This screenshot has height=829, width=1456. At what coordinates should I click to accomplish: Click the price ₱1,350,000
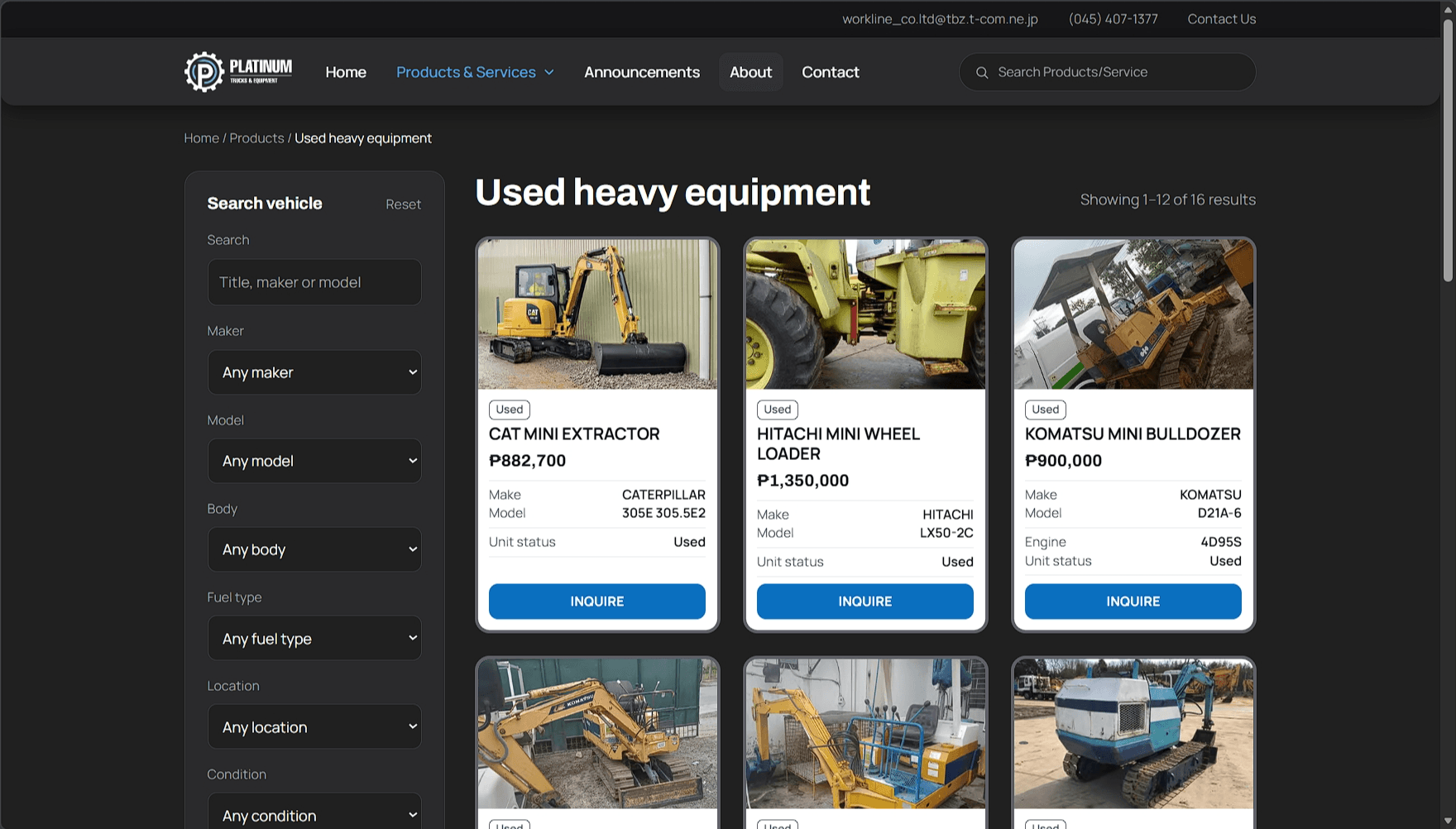(x=802, y=481)
